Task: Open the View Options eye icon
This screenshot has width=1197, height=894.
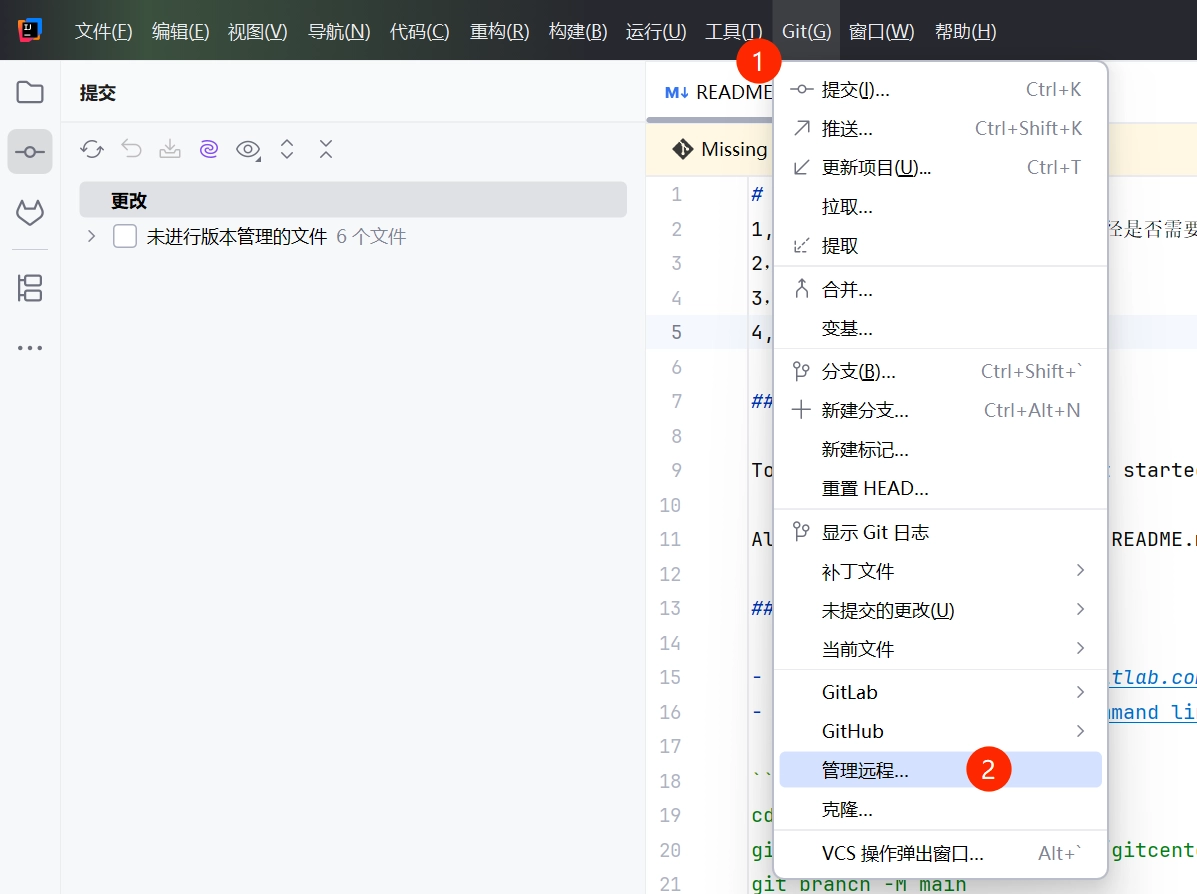Action: [x=248, y=150]
